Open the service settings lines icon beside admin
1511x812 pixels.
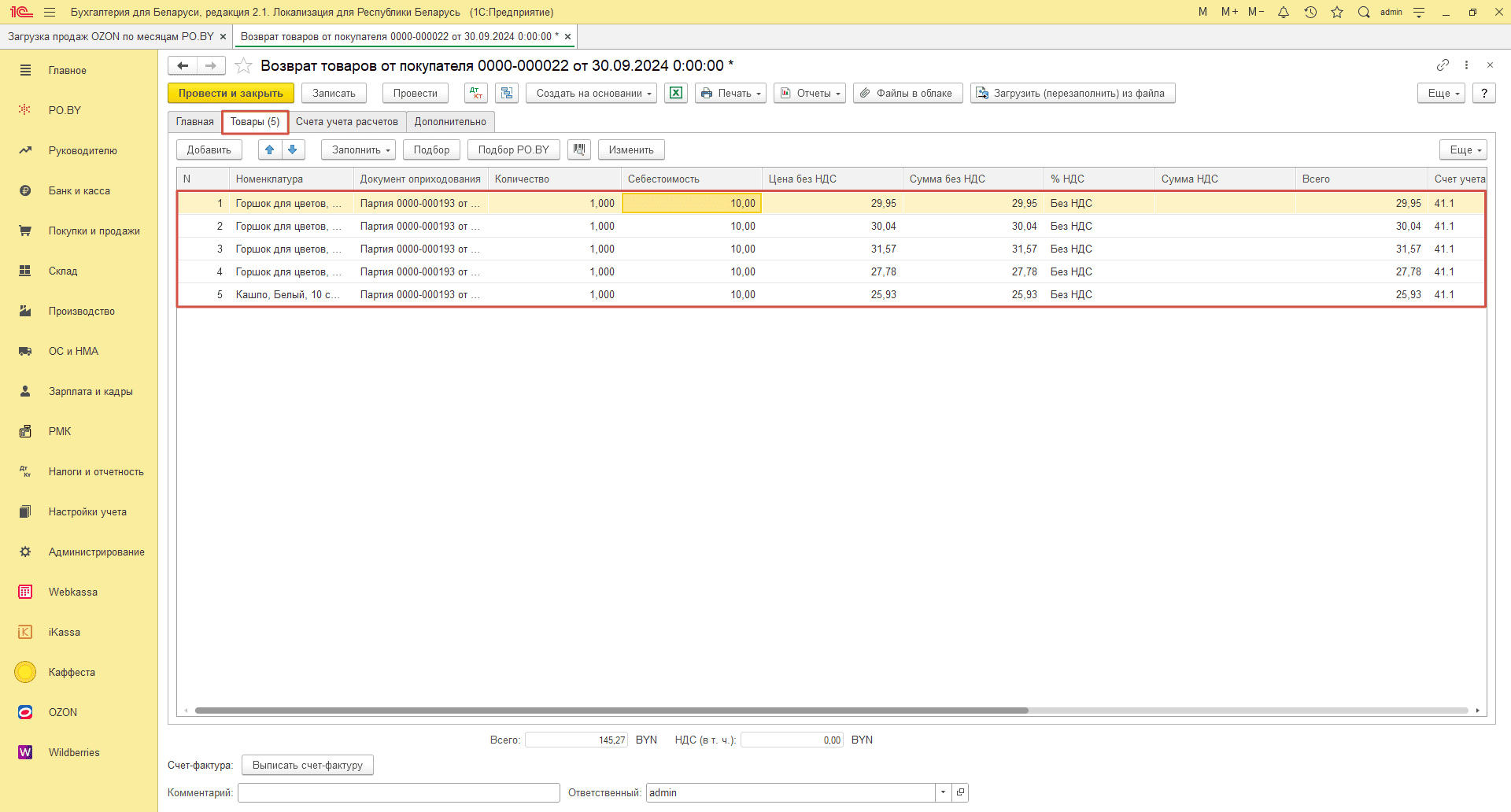[1419, 12]
